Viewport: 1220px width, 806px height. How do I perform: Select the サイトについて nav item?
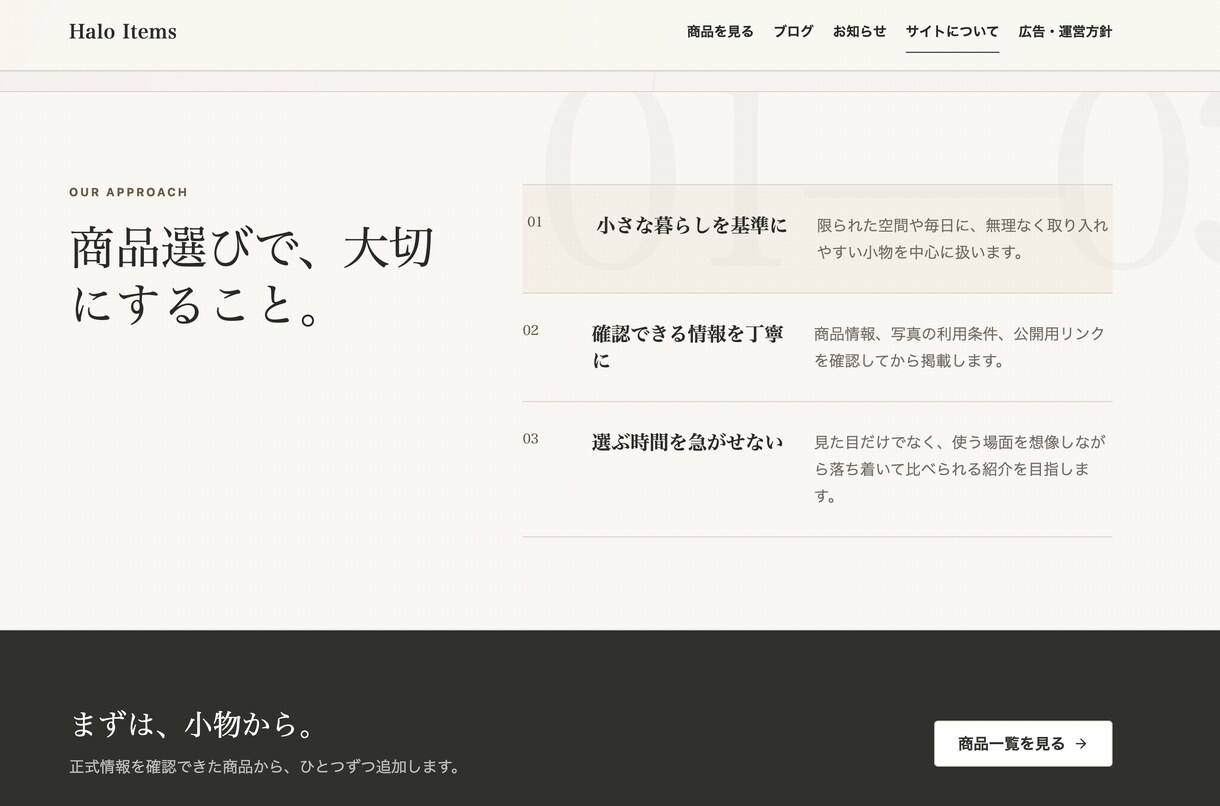click(x=952, y=32)
